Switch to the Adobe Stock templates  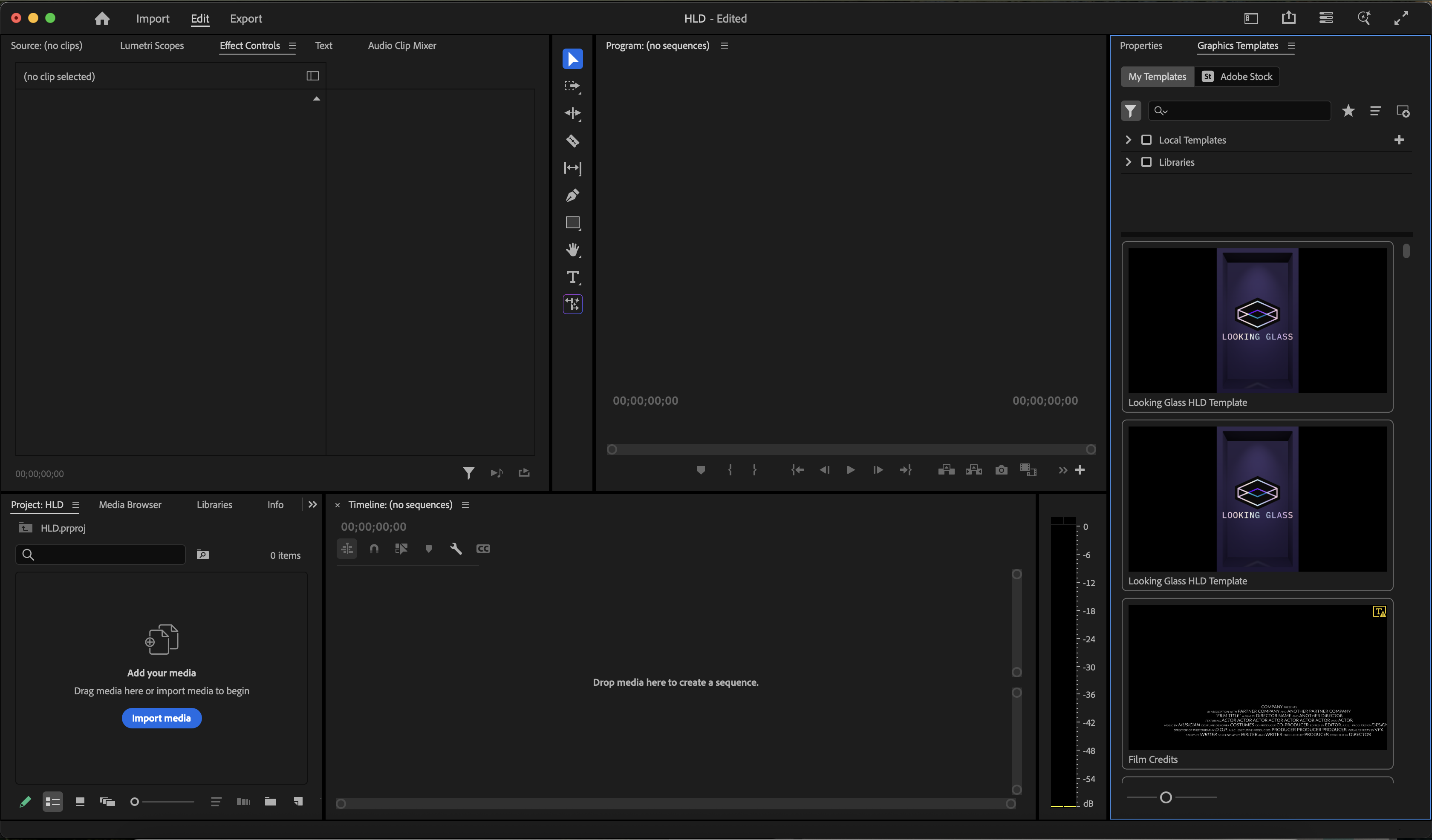pos(1238,77)
